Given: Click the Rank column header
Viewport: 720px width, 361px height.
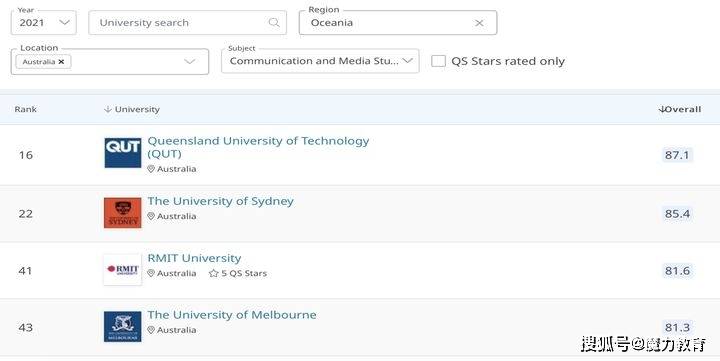Looking at the screenshot, I should (25, 109).
